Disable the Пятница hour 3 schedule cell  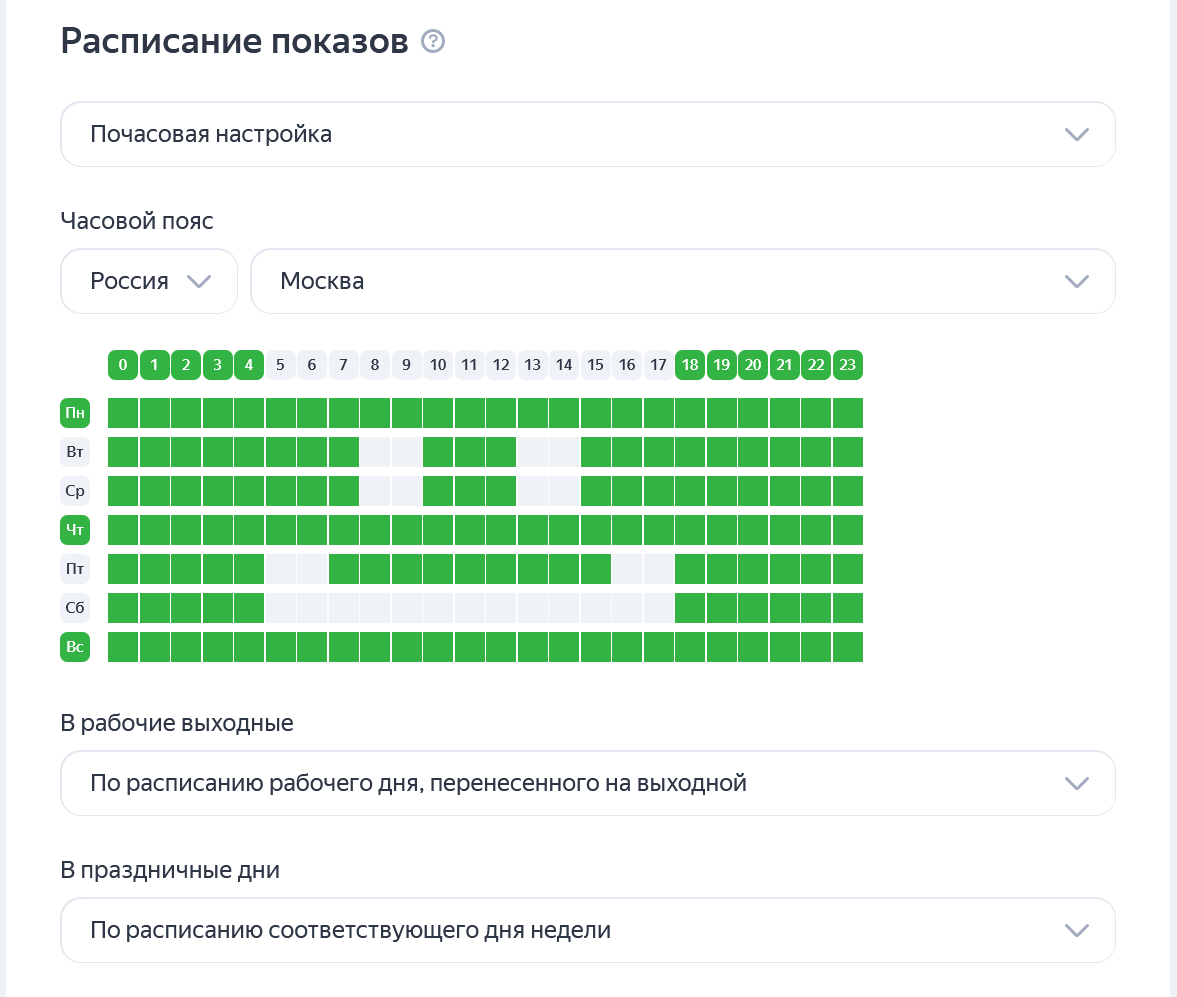[x=217, y=568]
